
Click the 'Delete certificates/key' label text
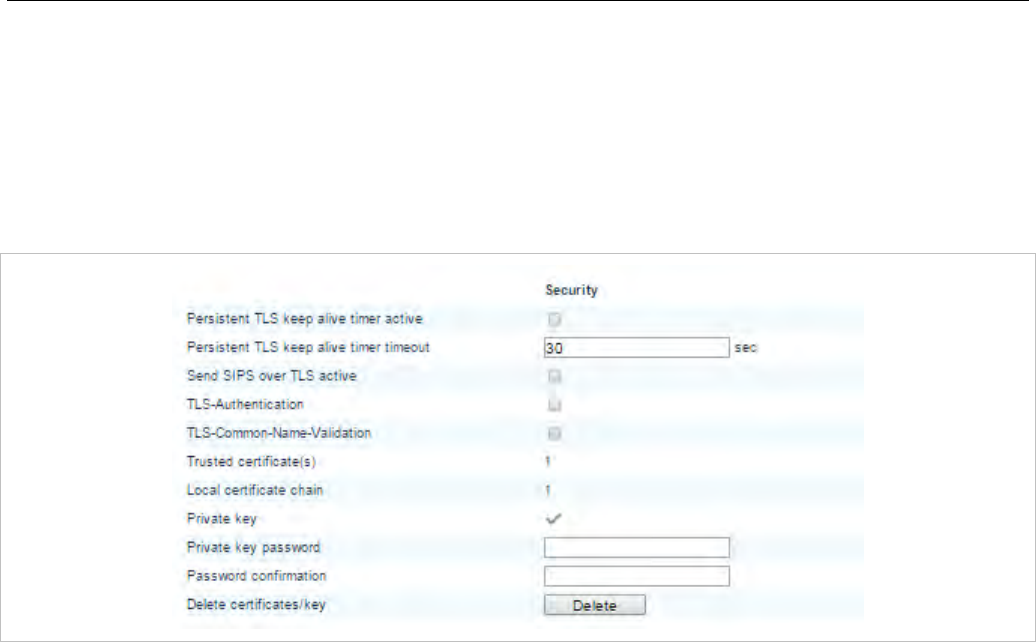tap(256, 604)
